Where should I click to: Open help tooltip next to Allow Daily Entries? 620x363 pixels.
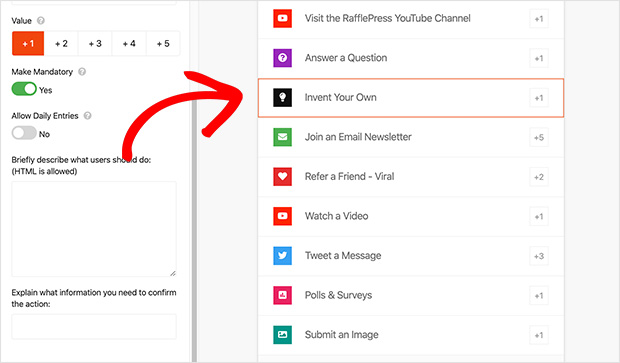click(87, 115)
